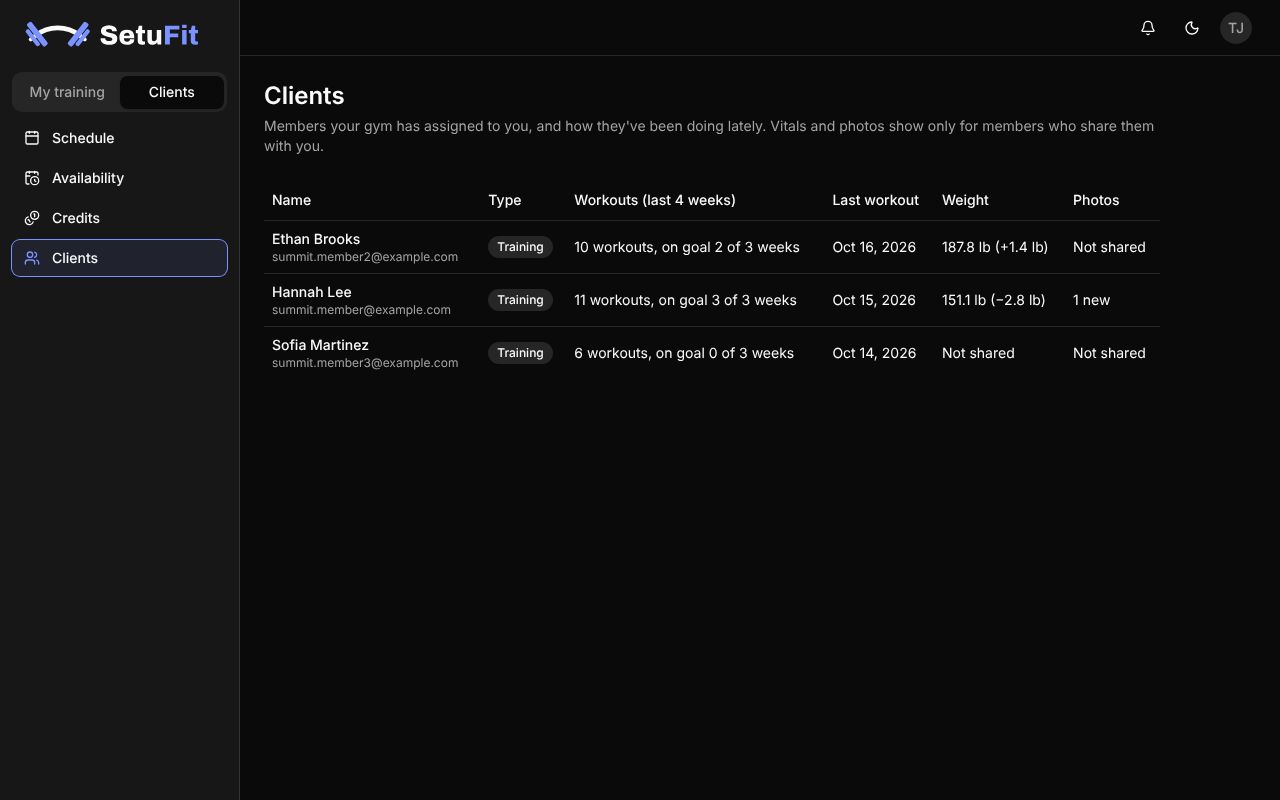Click the Availability calendar-clock icon
This screenshot has width=1280, height=800.
pyautogui.click(x=32, y=178)
